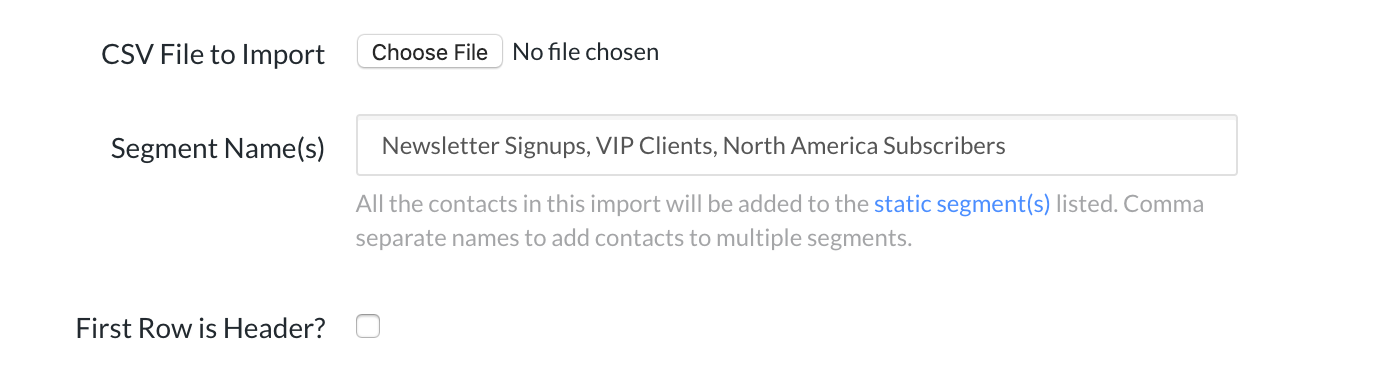Click the word 'Import' in CSV label
The height and width of the screenshot is (386, 1374).
coord(288,54)
